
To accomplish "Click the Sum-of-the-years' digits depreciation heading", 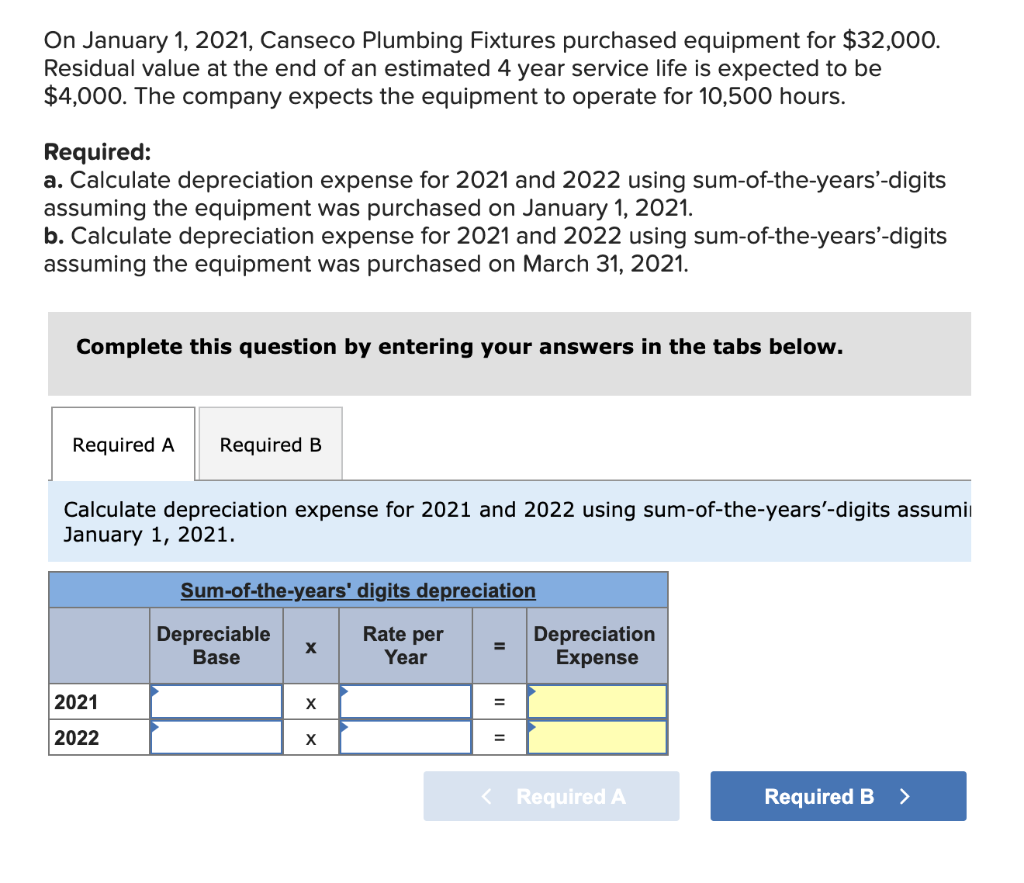I will (x=358, y=590).
